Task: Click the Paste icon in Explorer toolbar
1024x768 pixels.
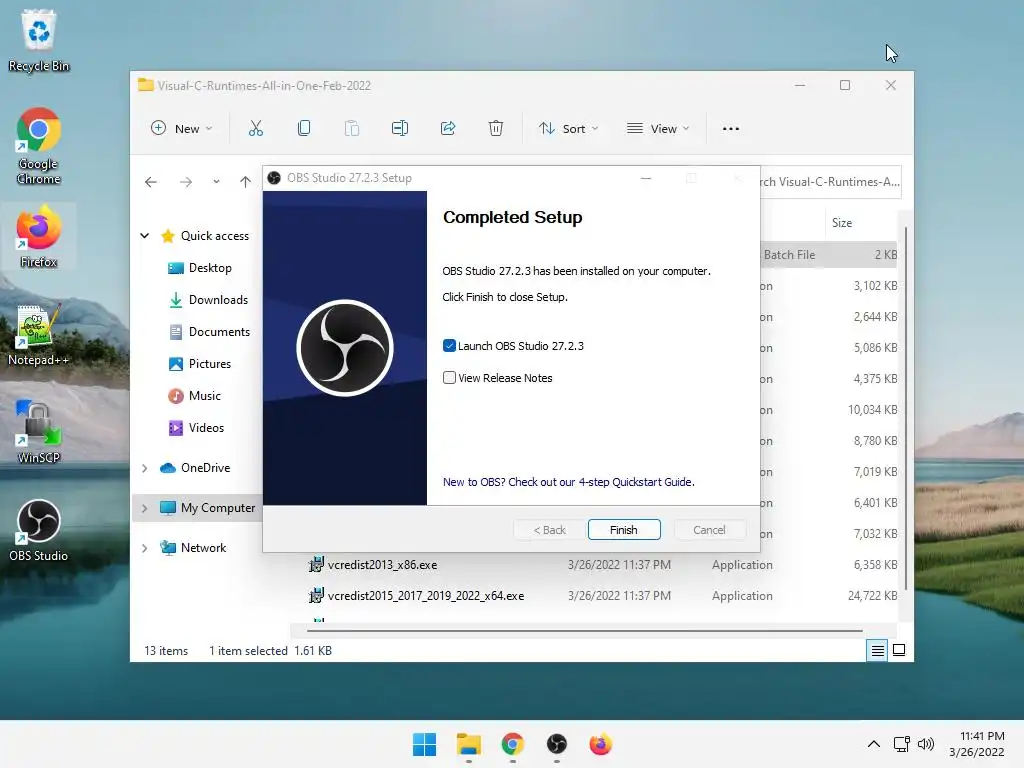Action: (x=352, y=129)
